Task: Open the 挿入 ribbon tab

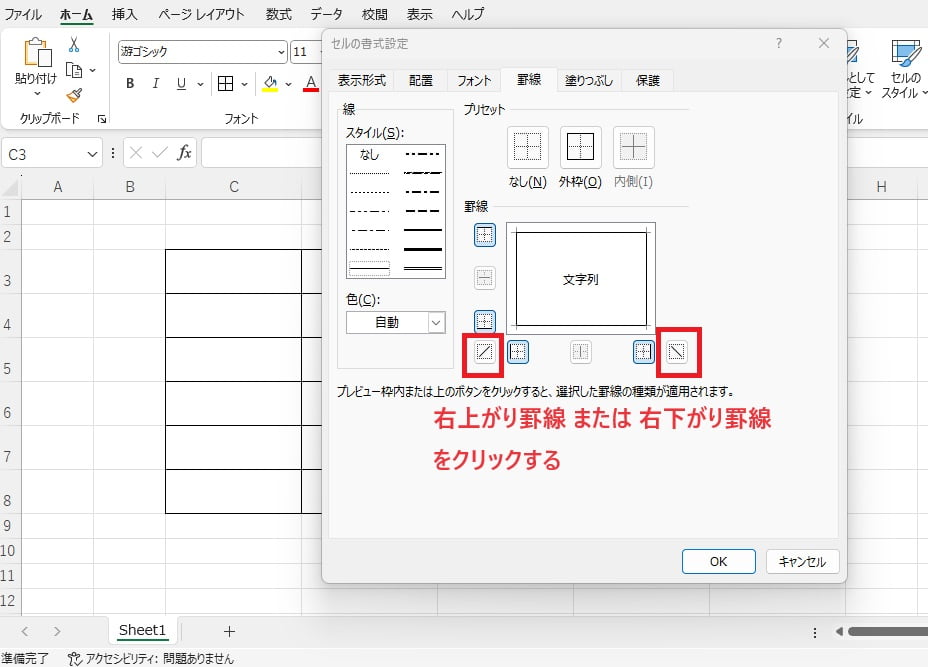Action: [124, 14]
